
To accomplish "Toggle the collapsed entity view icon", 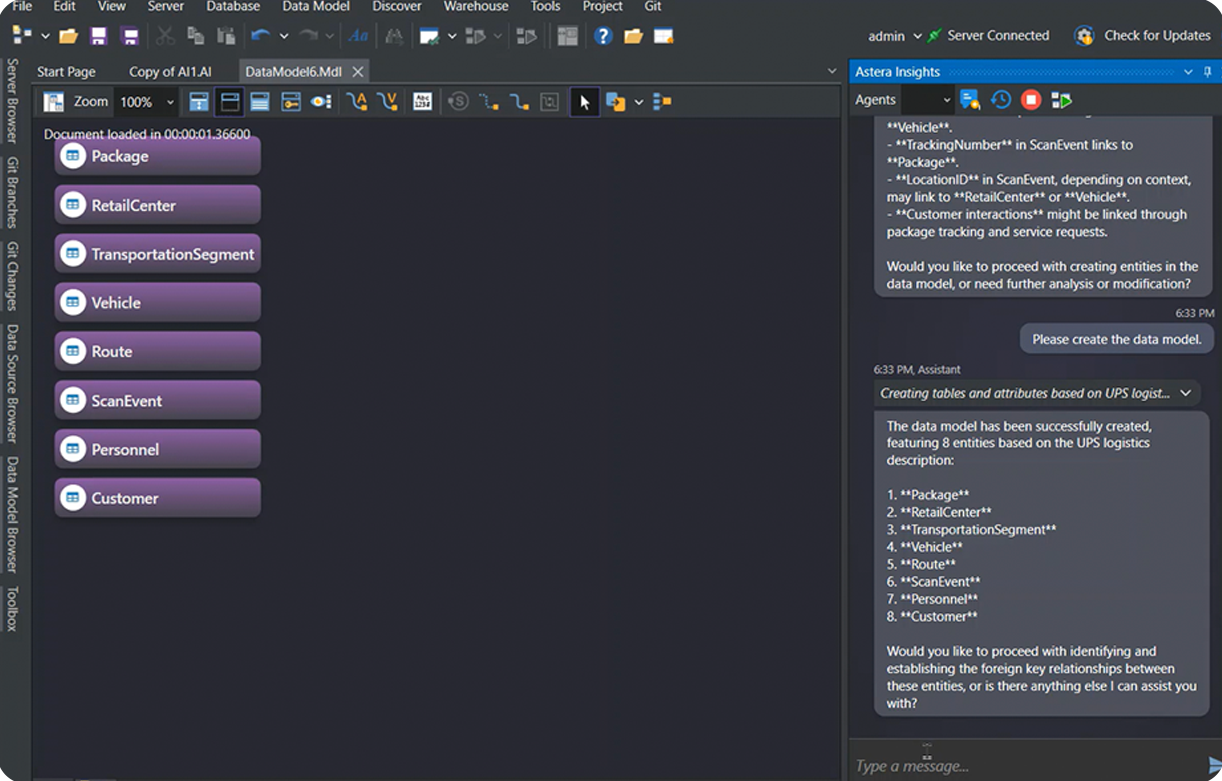I will point(229,102).
